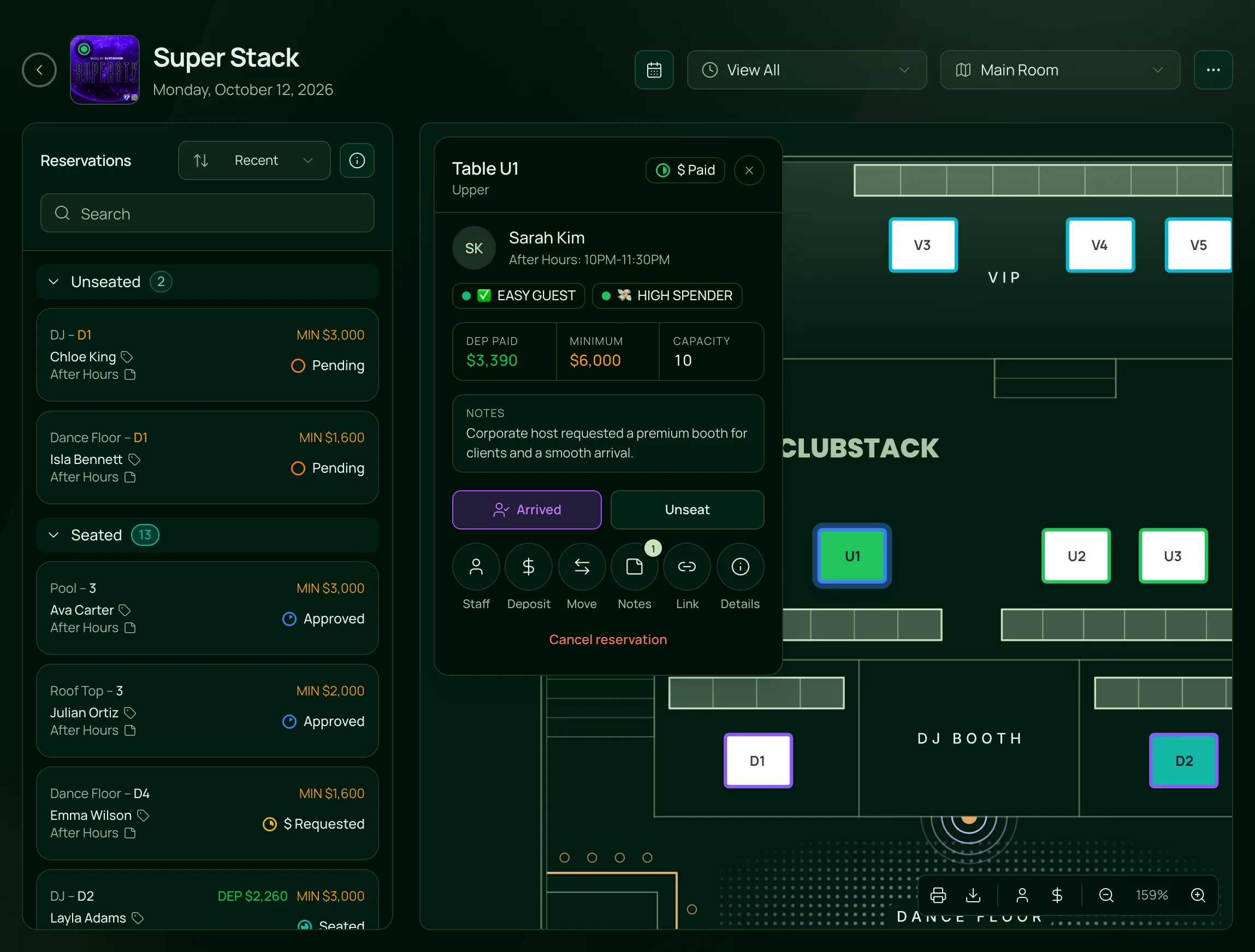This screenshot has height=952, width=1255.
Task: Click the notes text about corporate host
Action: pyautogui.click(x=607, y=443)
